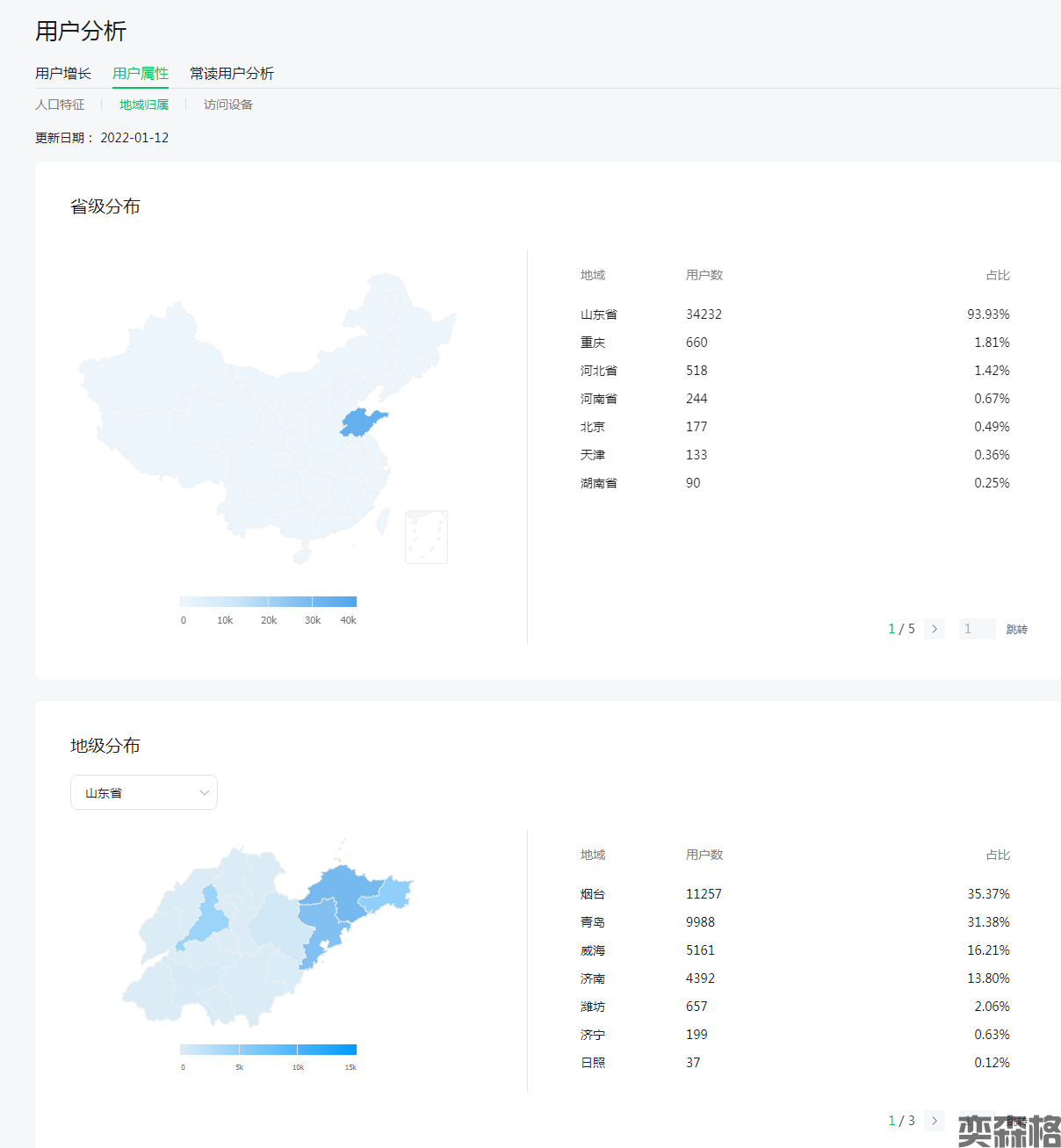
Task: Click the dropdown chevron in province selector
Action: tap(204, 792)
